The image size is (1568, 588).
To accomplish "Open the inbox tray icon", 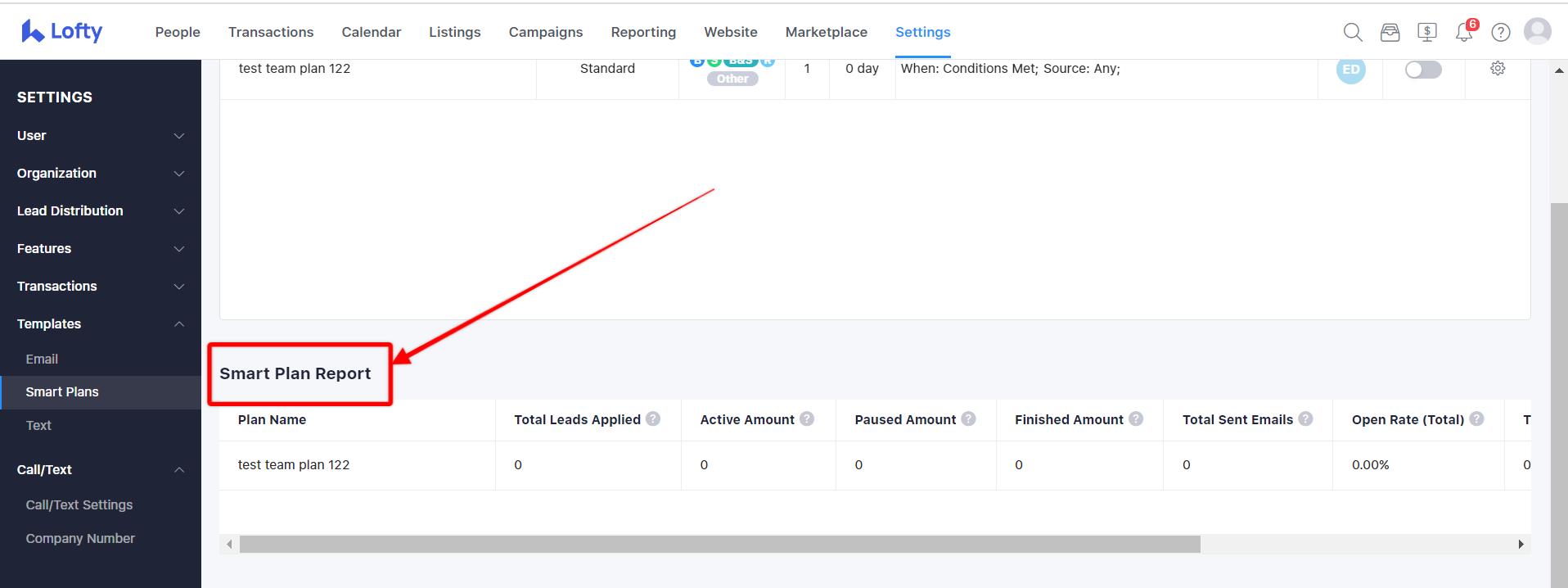I will point(1390,32).
